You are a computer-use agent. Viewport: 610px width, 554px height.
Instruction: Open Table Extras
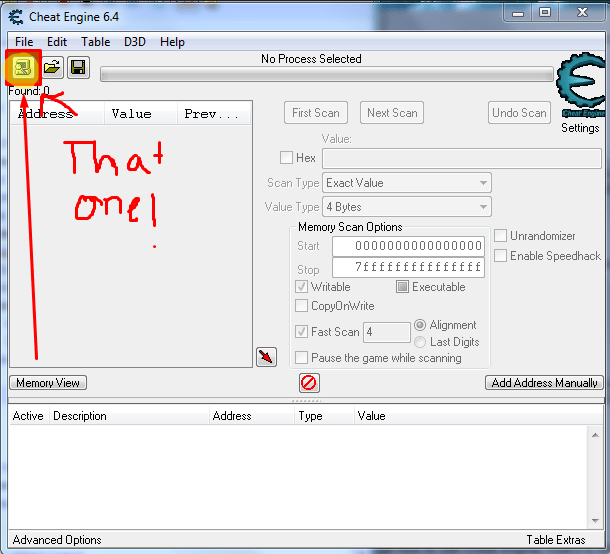(556, 540)
